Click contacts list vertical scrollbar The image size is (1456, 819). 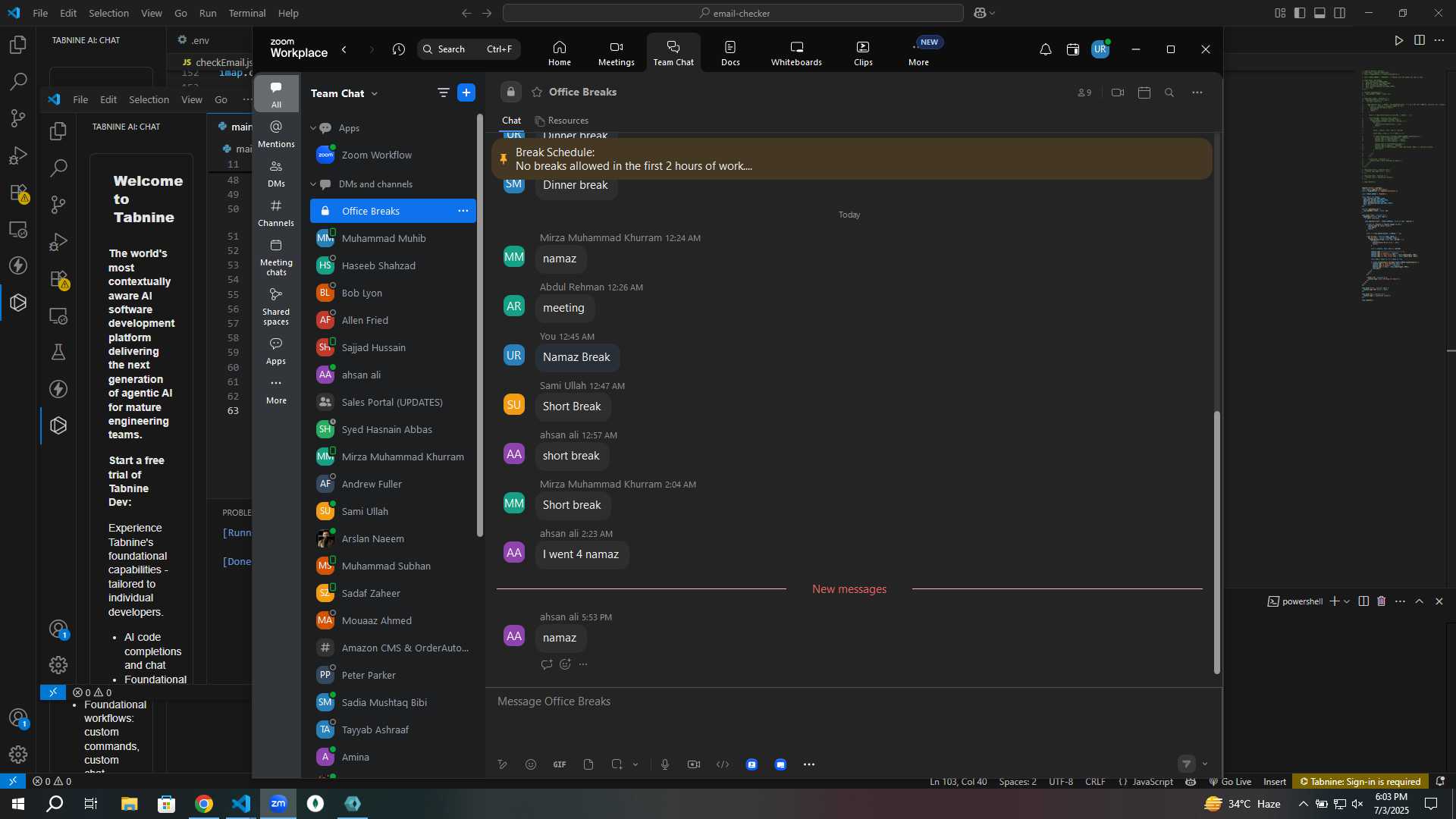tap(479, 326)
